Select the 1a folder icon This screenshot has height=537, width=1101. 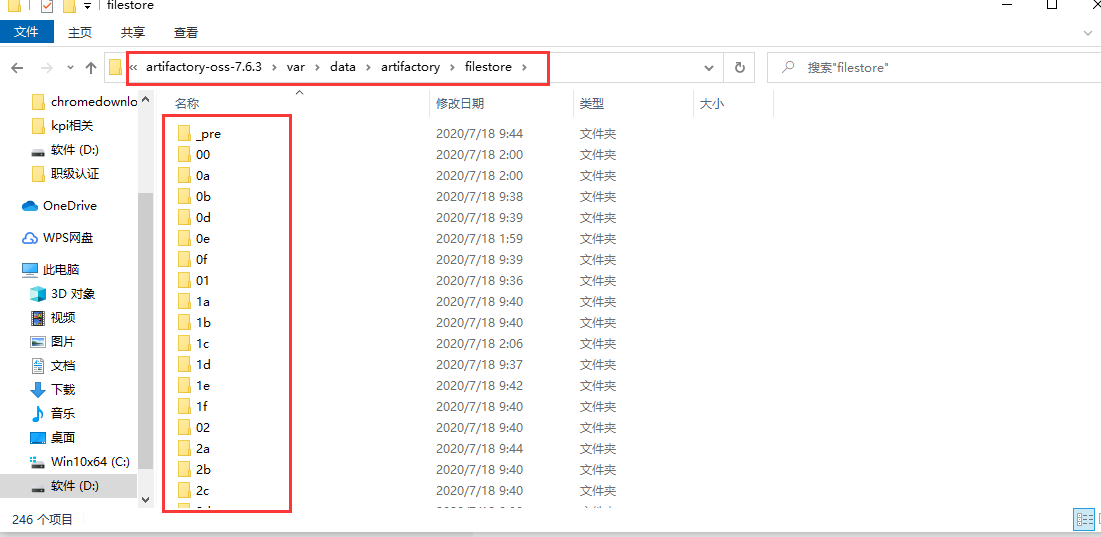185,302
